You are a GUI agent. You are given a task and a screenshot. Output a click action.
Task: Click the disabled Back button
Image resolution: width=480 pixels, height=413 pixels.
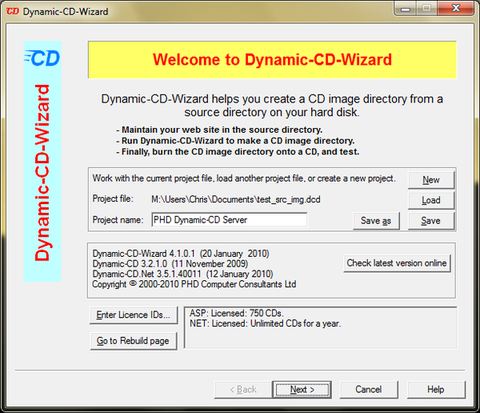(243, 389)
